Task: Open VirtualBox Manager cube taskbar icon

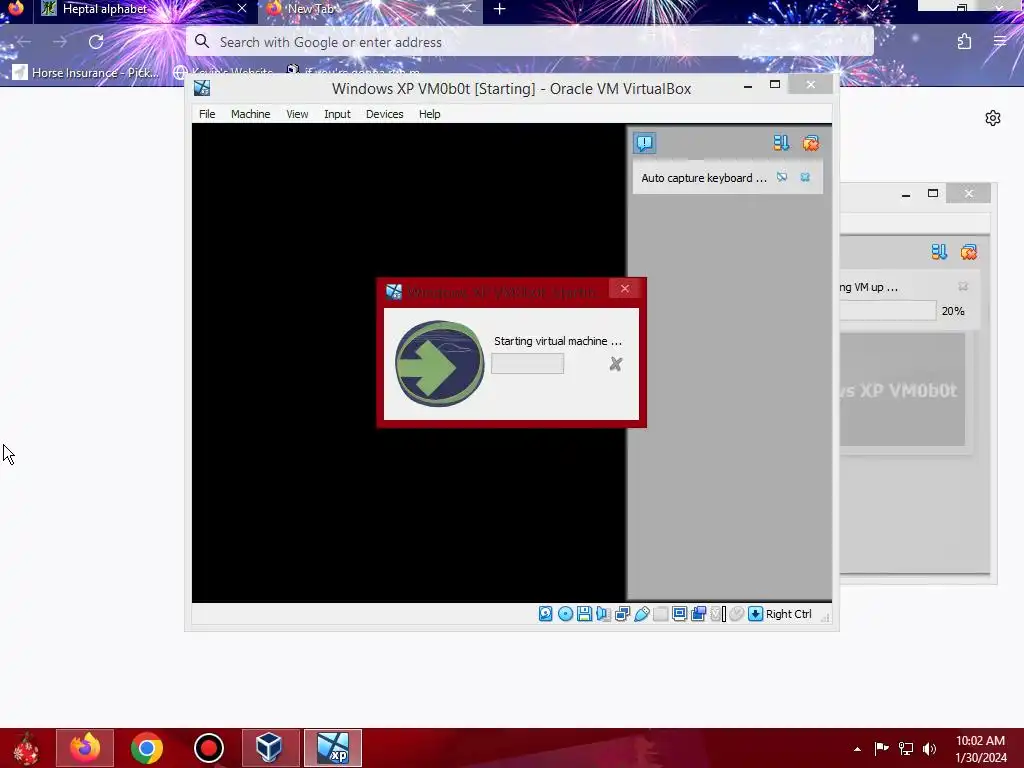Action: 270,748
